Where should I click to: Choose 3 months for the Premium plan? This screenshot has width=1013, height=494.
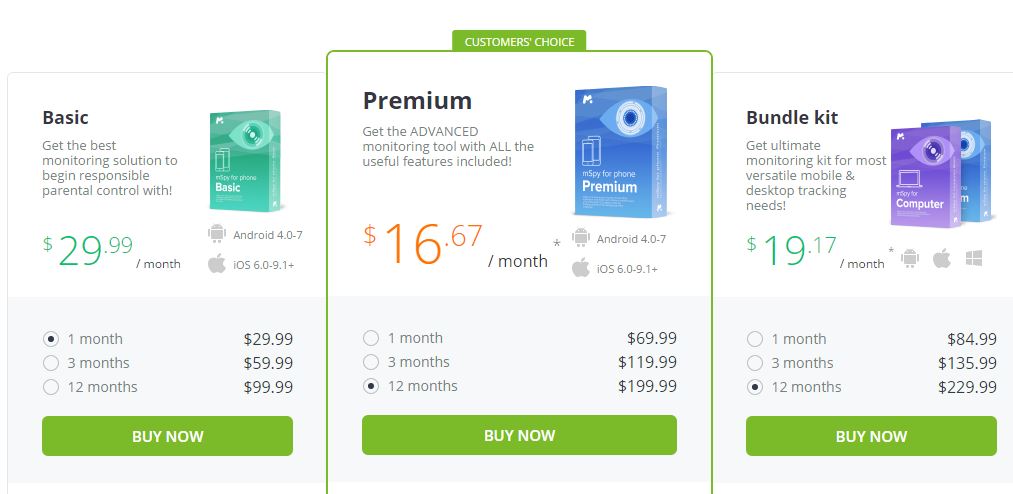pos(371,362)
